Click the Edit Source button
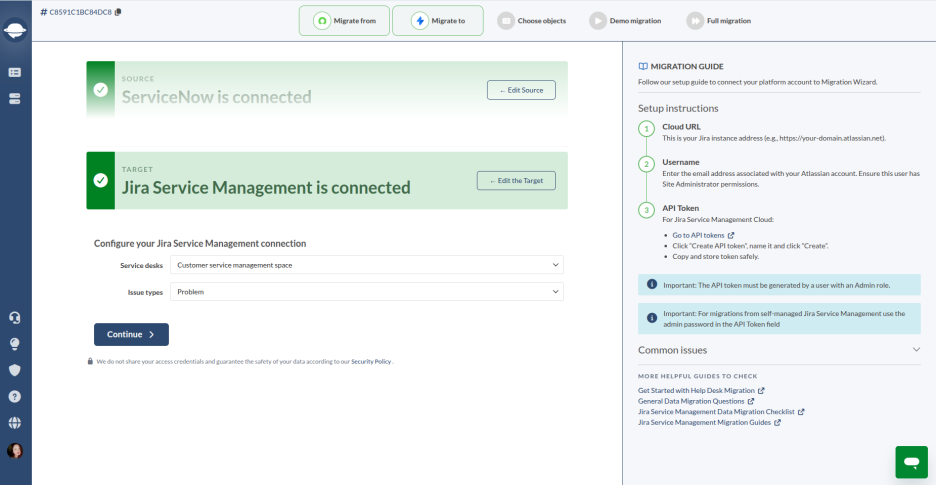Screen dimensions: 936x485 tap(521, 90)
